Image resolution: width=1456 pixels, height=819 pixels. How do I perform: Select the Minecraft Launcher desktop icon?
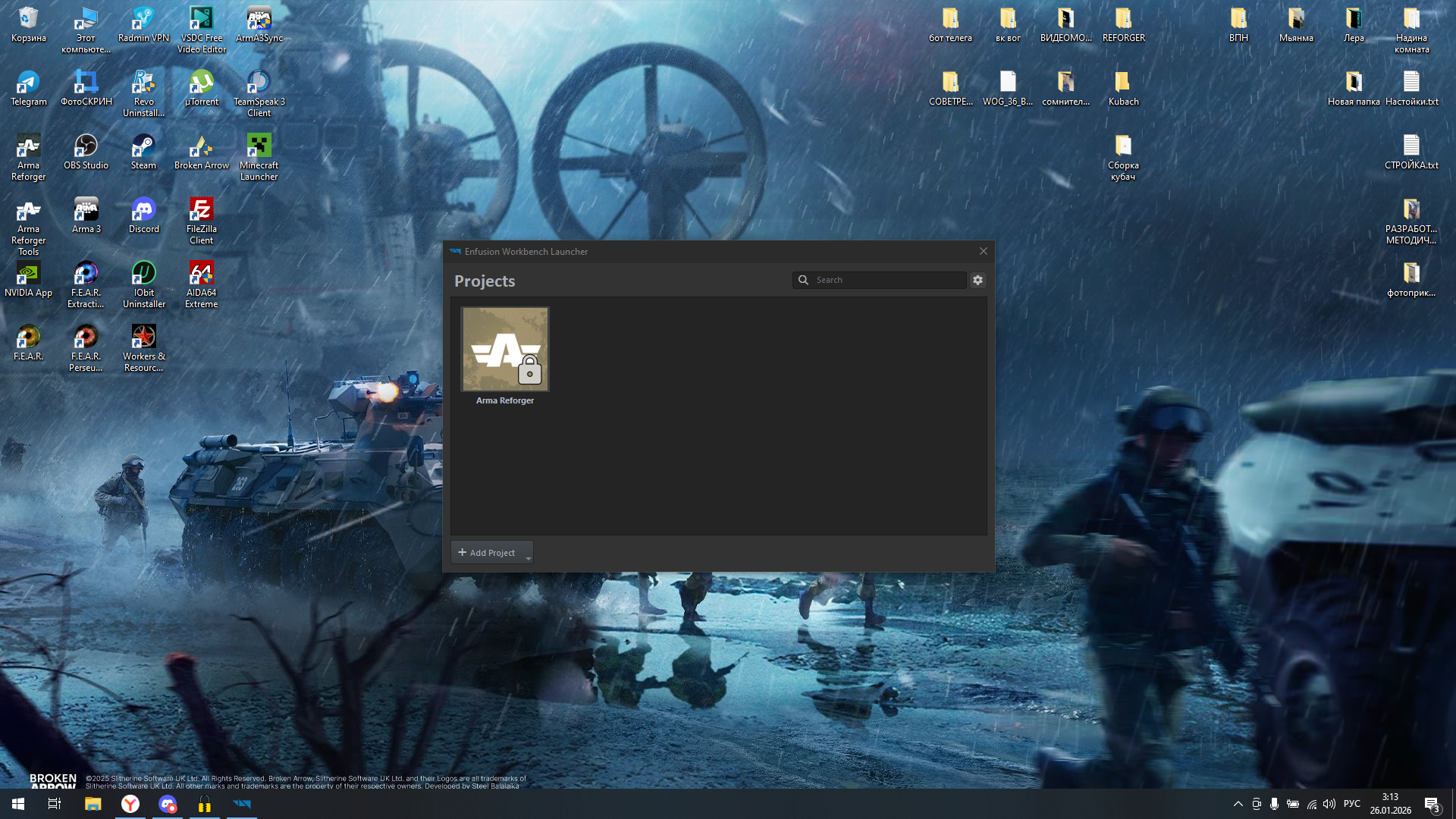[x=259, y=146]
